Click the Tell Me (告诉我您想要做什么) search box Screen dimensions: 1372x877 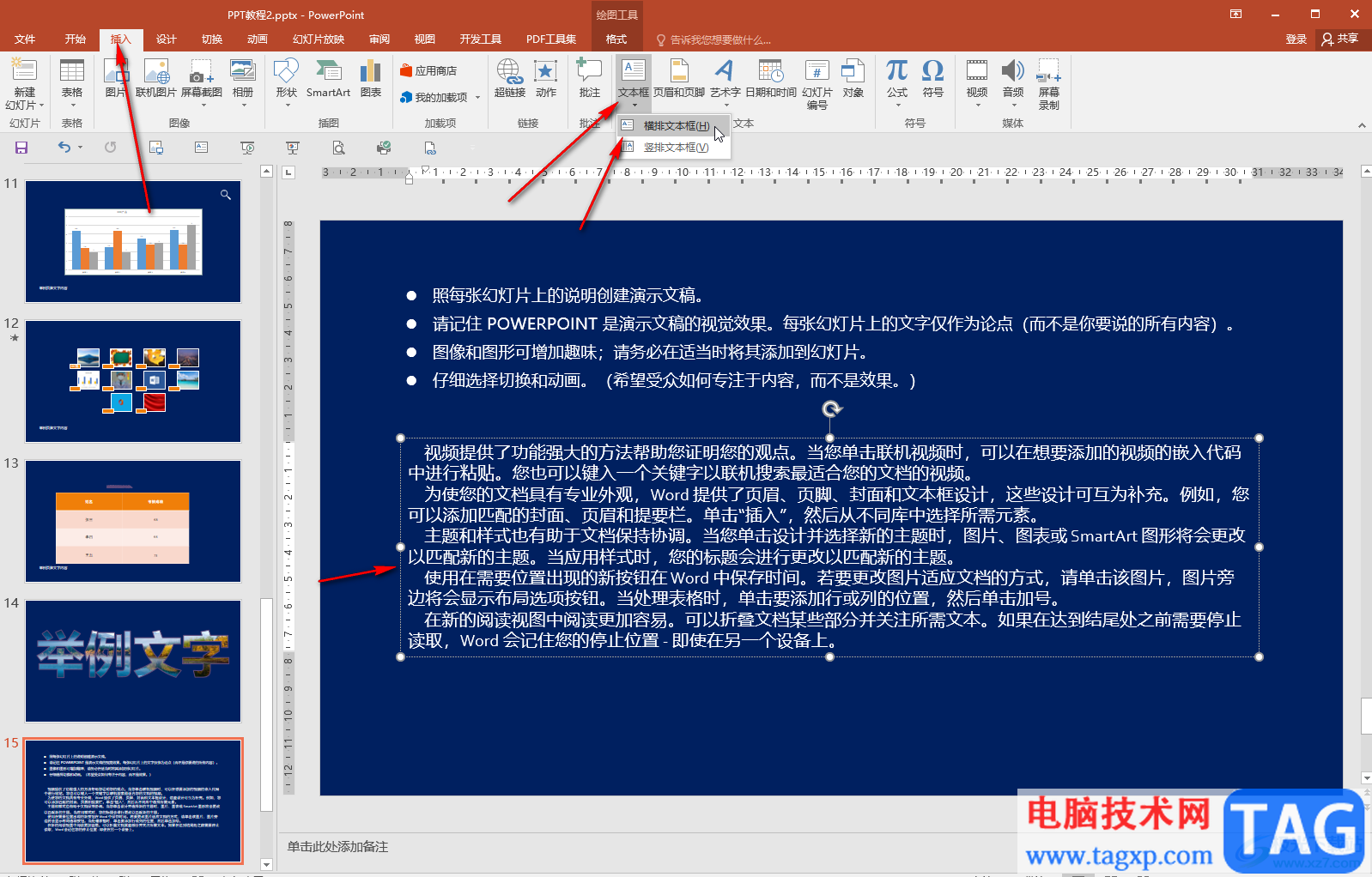point(714,39)
